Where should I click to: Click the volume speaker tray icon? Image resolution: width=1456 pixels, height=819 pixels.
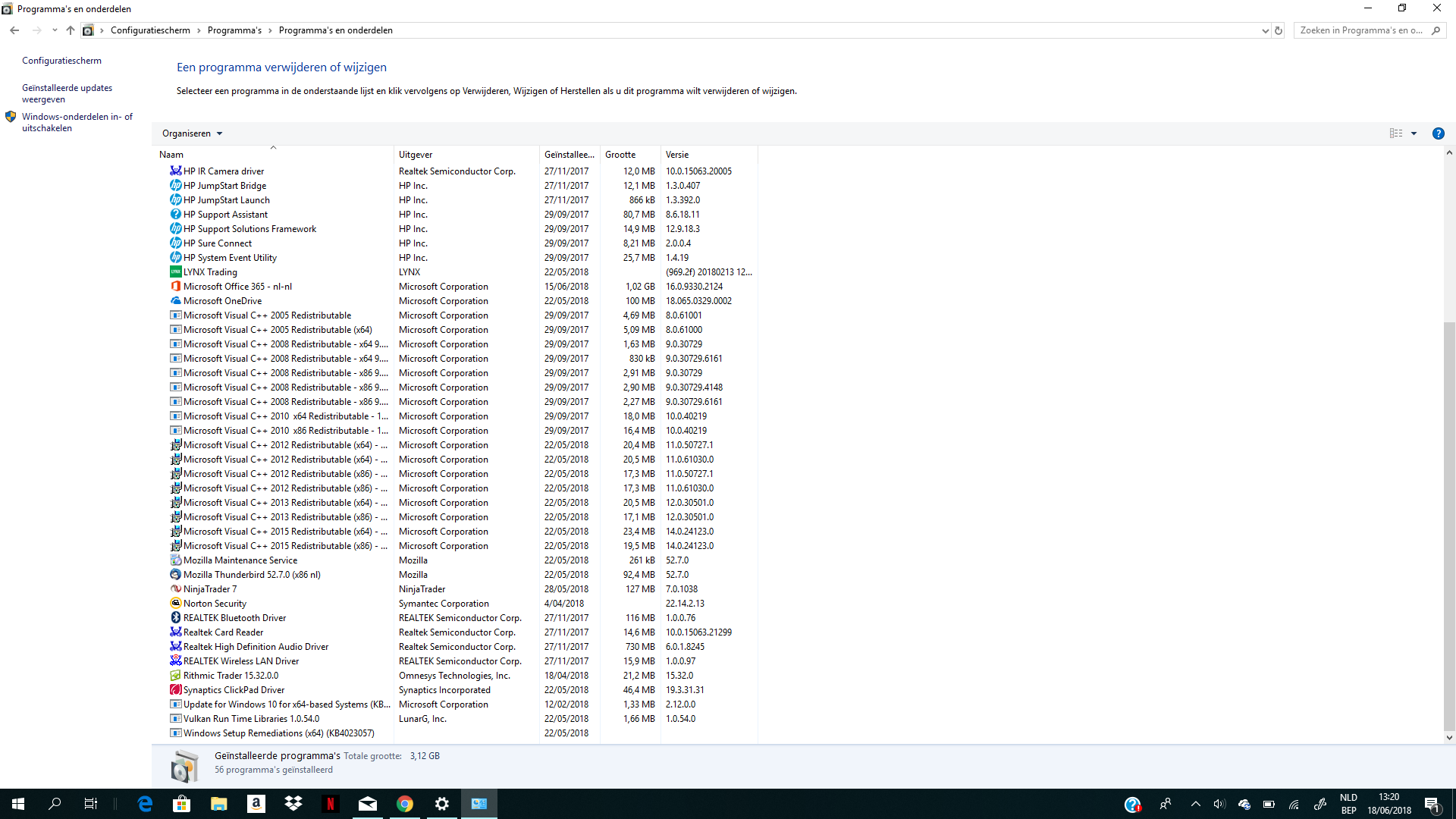(1219, 804)
